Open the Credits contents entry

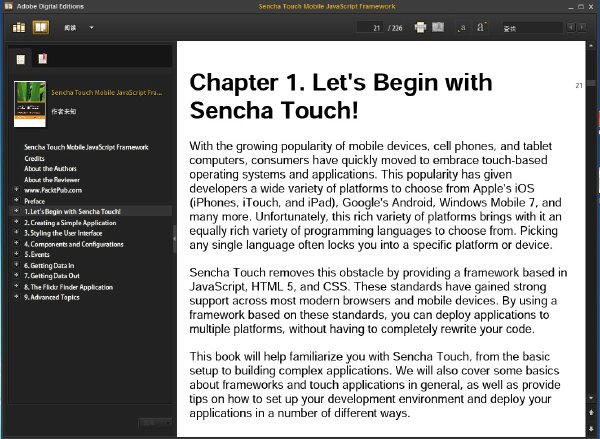34,158
